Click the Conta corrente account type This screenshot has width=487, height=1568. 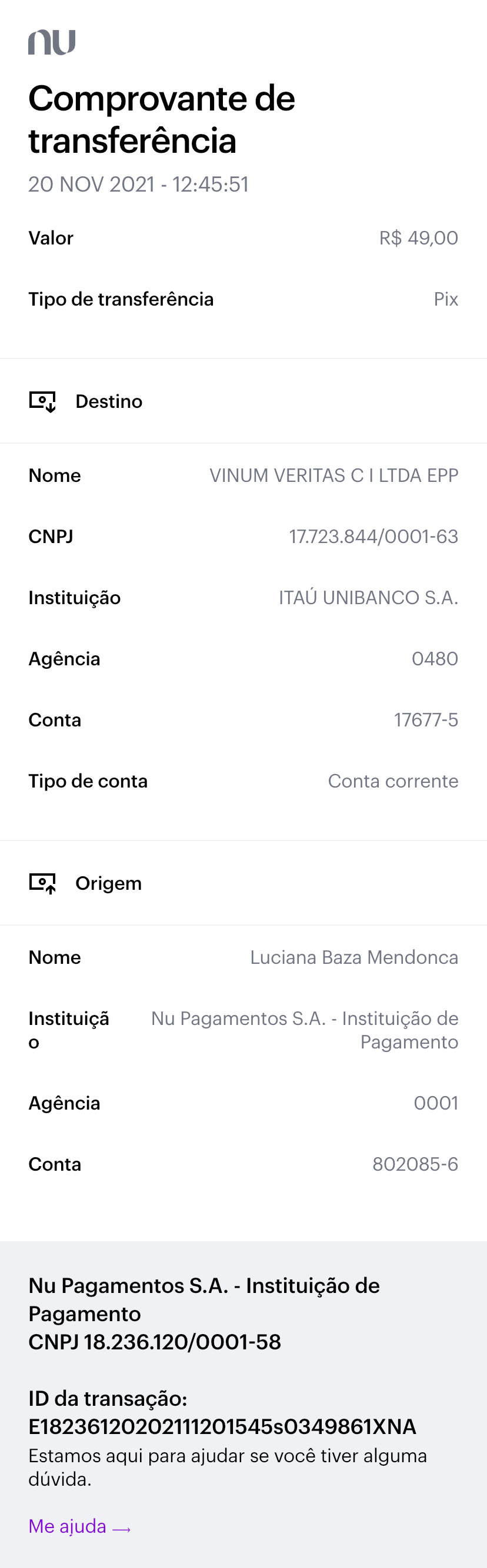click(x=392, y=781)
